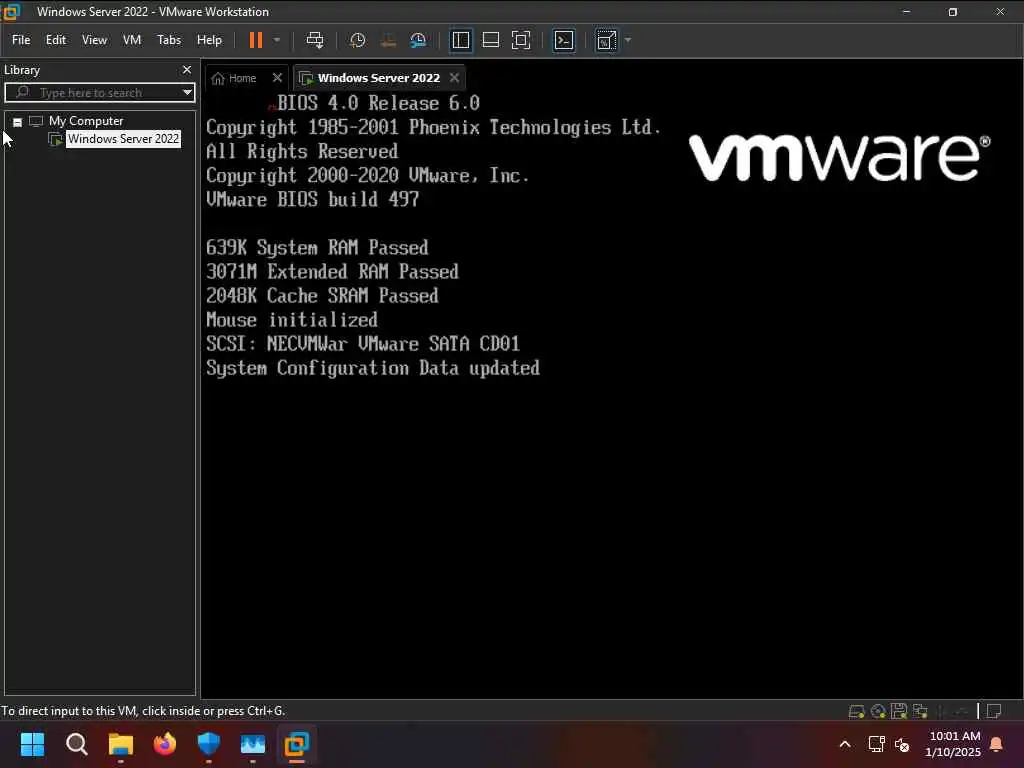Screen dimensions: 1024x768
Task: Open the Help menu
Action: click(x=209, y=40)
